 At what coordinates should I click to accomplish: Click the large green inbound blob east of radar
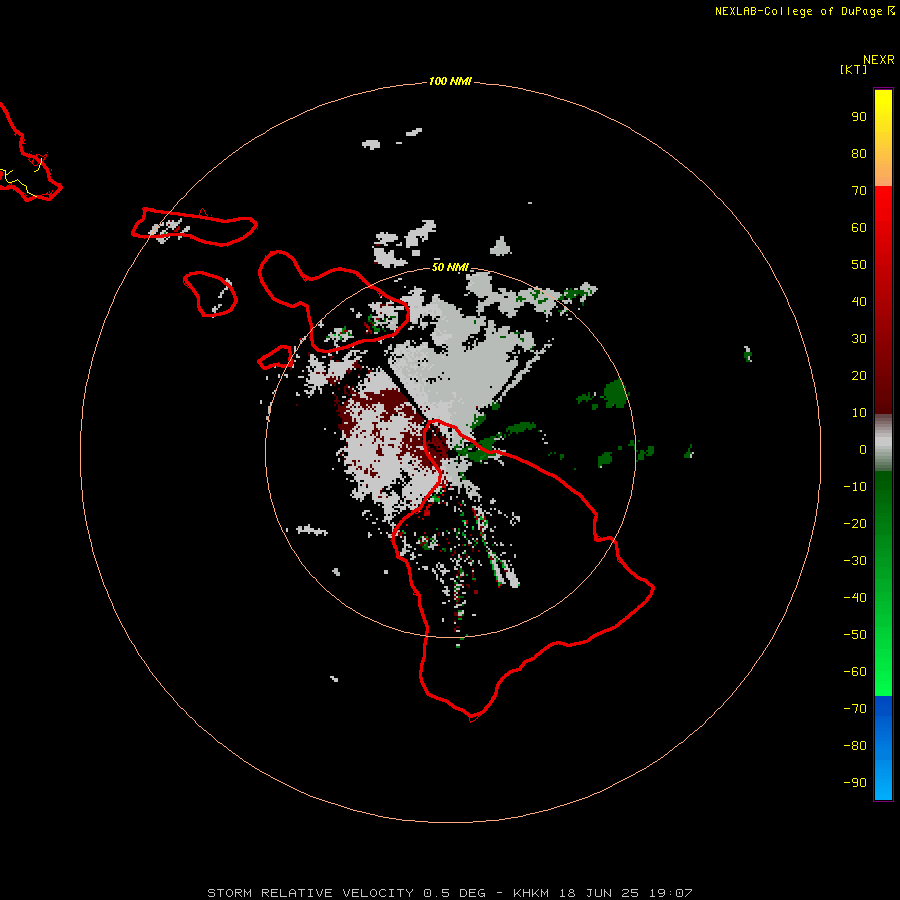617,394
